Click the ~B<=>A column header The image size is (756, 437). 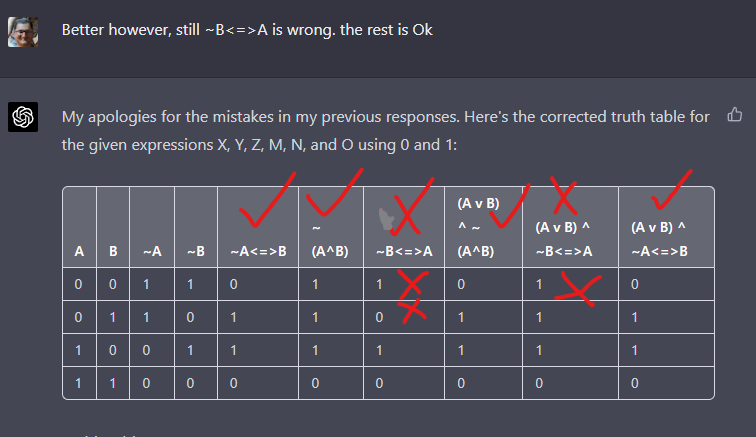tap(404, 251)
